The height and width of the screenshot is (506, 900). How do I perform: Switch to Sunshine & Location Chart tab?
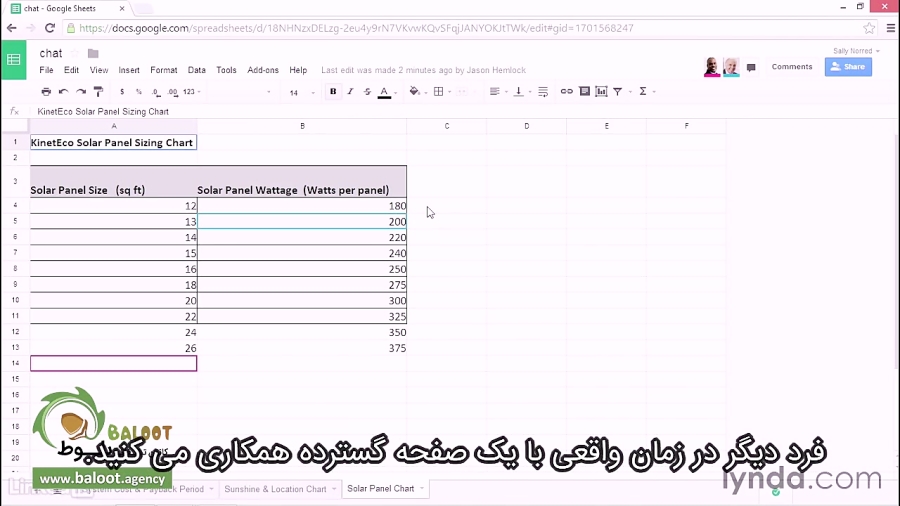275,489
